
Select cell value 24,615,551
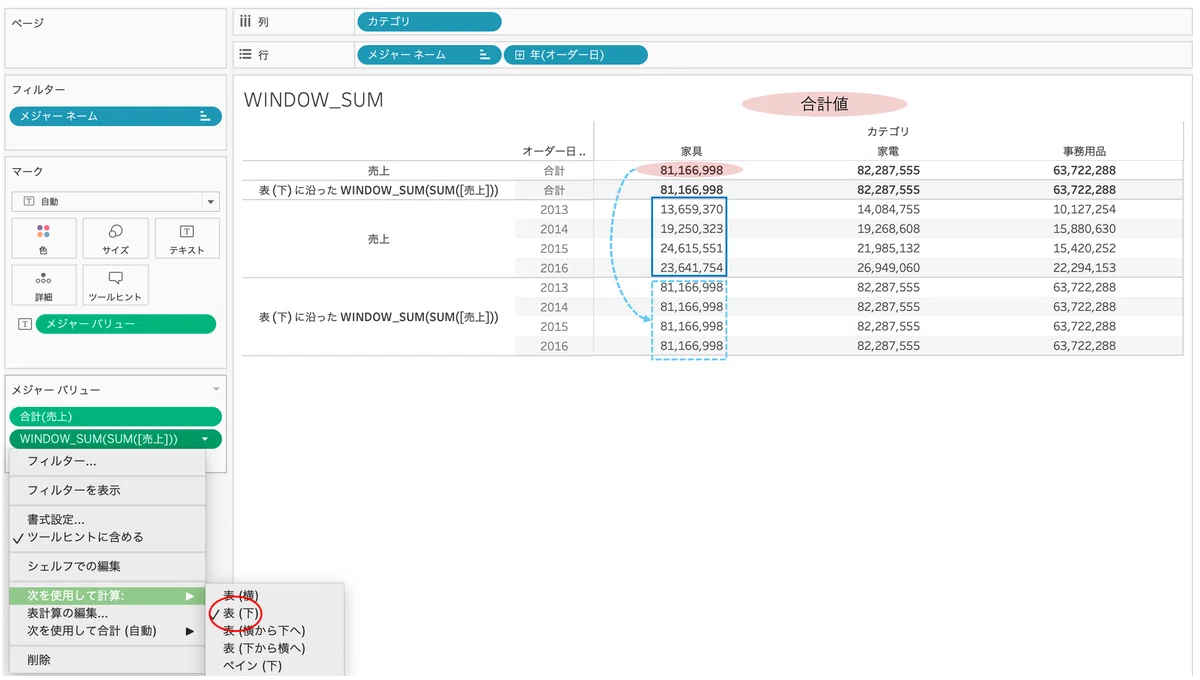coord(691,249)
